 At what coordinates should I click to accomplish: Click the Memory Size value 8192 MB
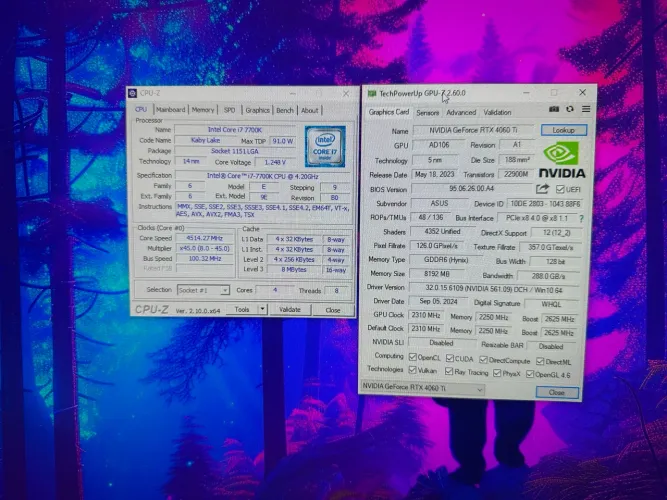point(437,274)
